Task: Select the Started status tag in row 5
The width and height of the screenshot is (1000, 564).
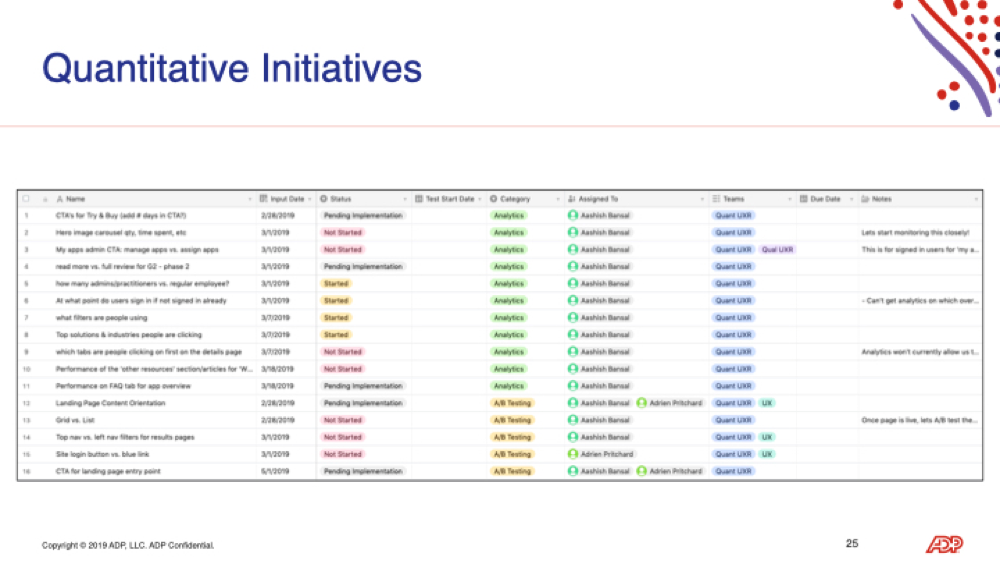Action: (336, 284)
